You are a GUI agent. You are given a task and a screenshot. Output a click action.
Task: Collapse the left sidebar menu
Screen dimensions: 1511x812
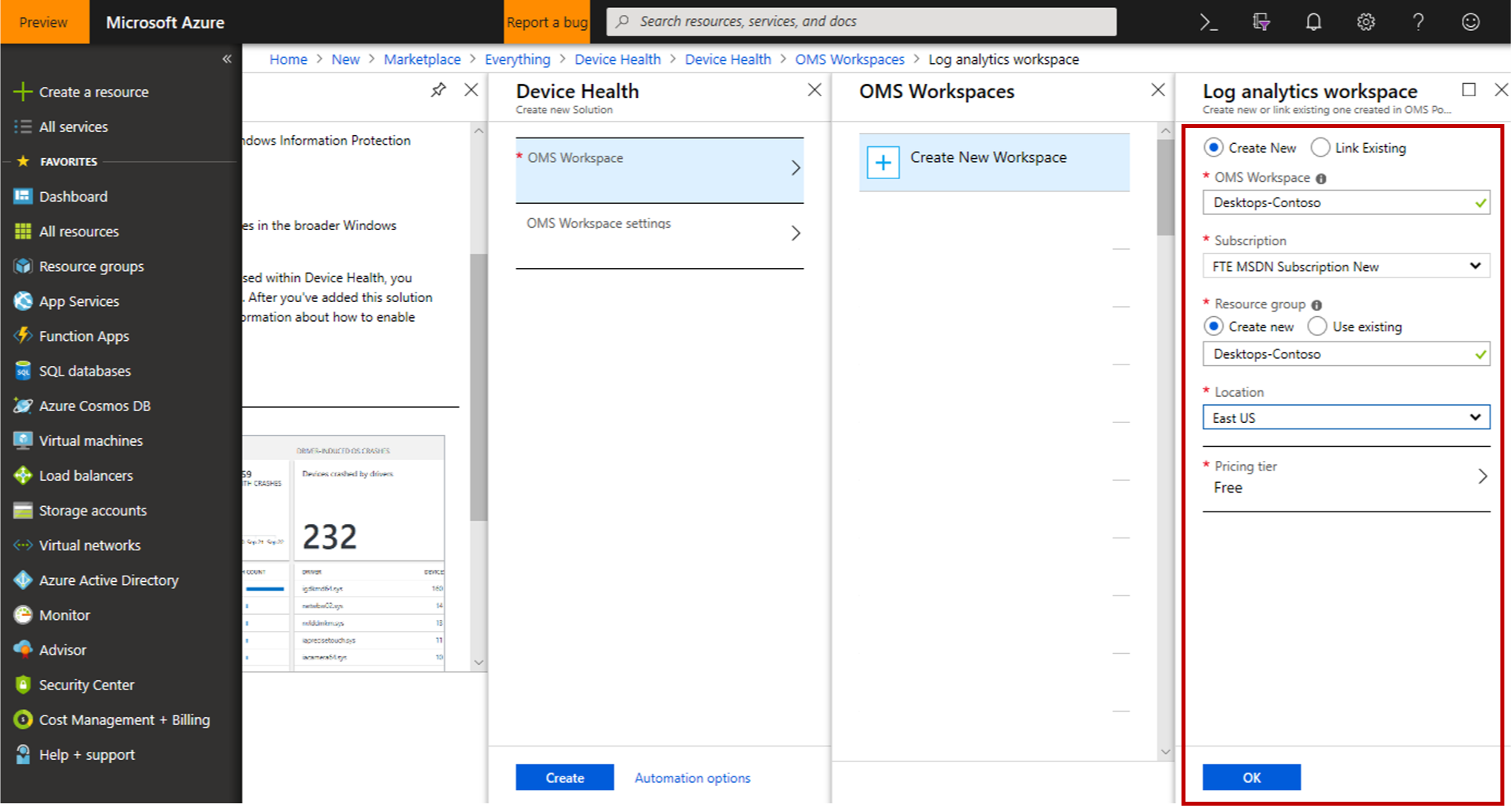pyautogui.click(x=227, y=59)
